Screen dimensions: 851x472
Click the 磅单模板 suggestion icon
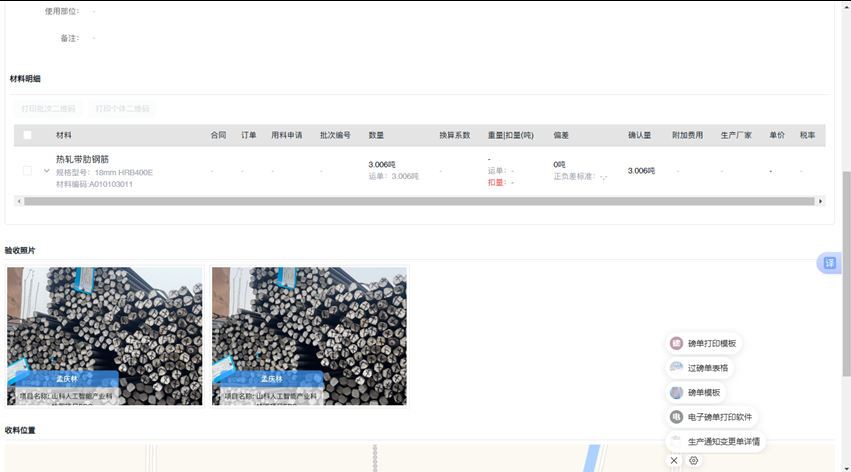click(x=677, y=392)
